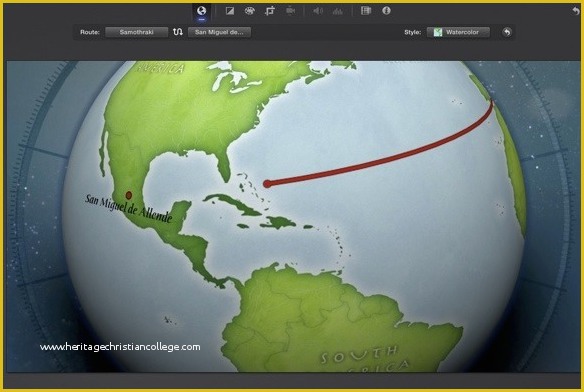Image resolution: width=584 pixels, height=392 pixels.
Task: Reset the map style settings
Action: (x=507, y=32)
